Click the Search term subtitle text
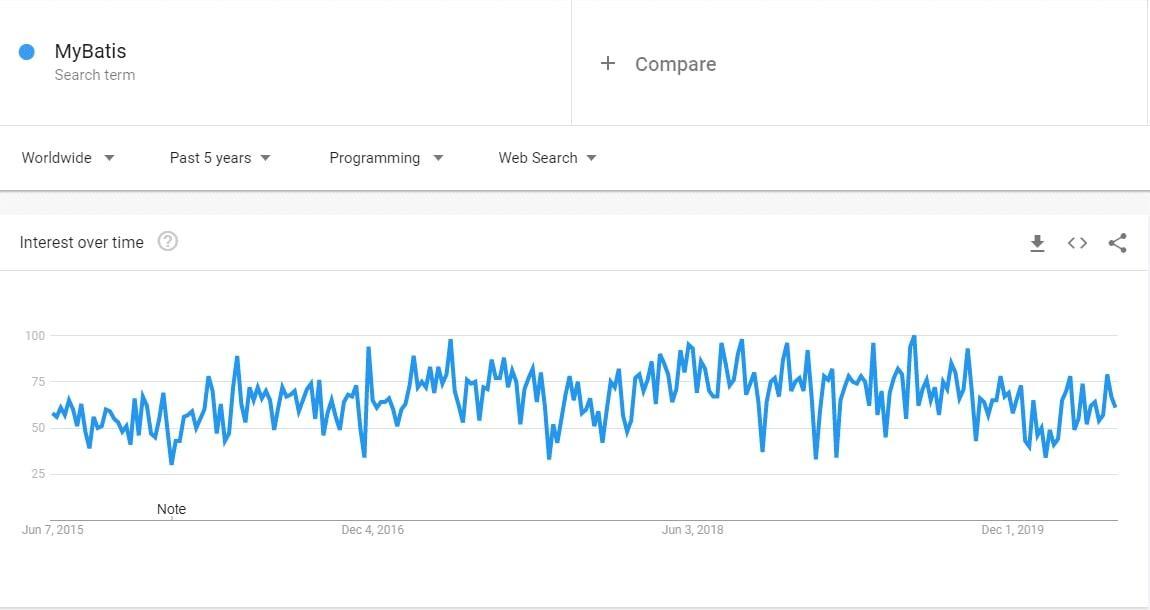This screenshot has height=610, width=1150. click(x=94, y=75)
